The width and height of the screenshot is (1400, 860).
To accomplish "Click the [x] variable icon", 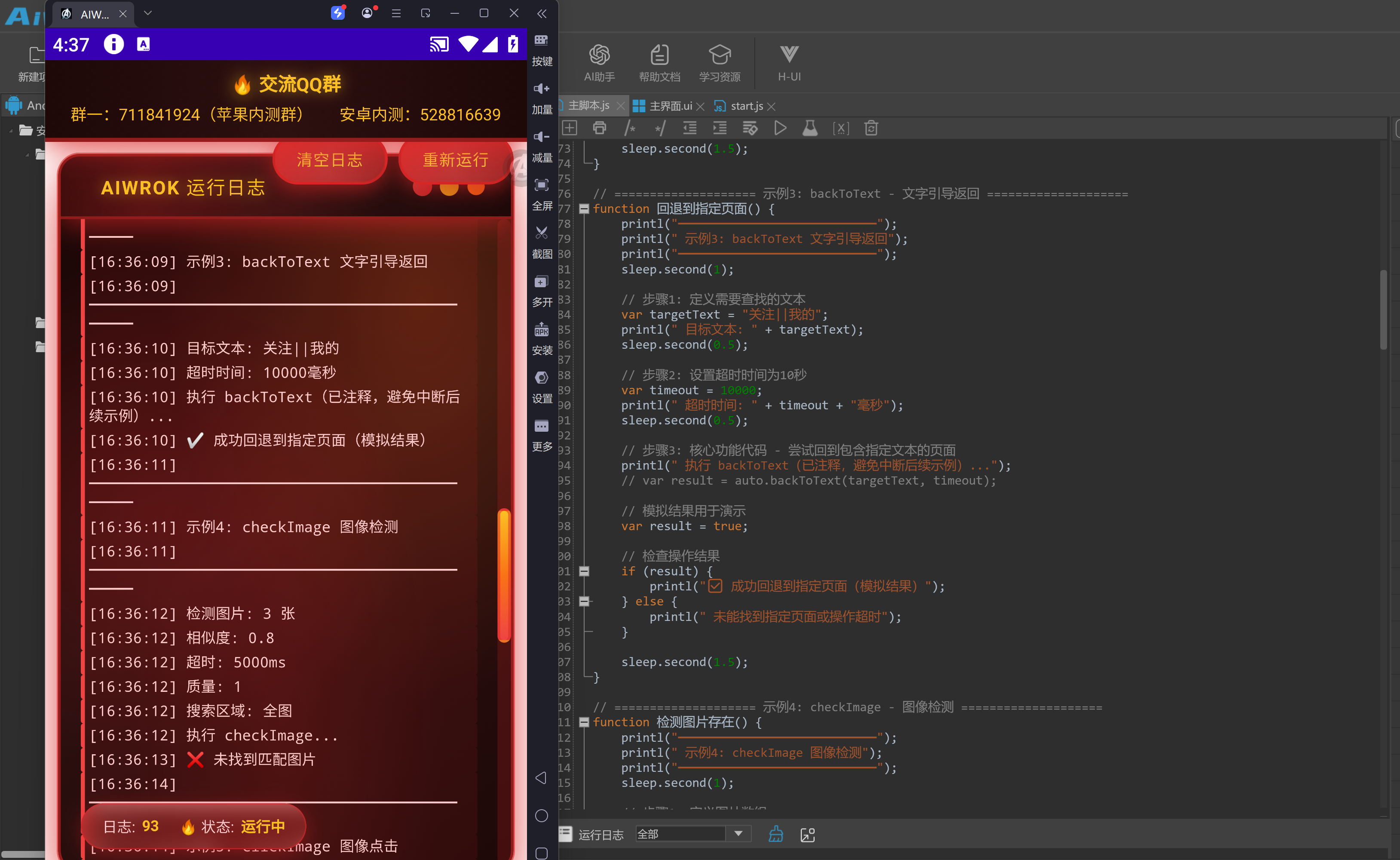I will 841,128.
